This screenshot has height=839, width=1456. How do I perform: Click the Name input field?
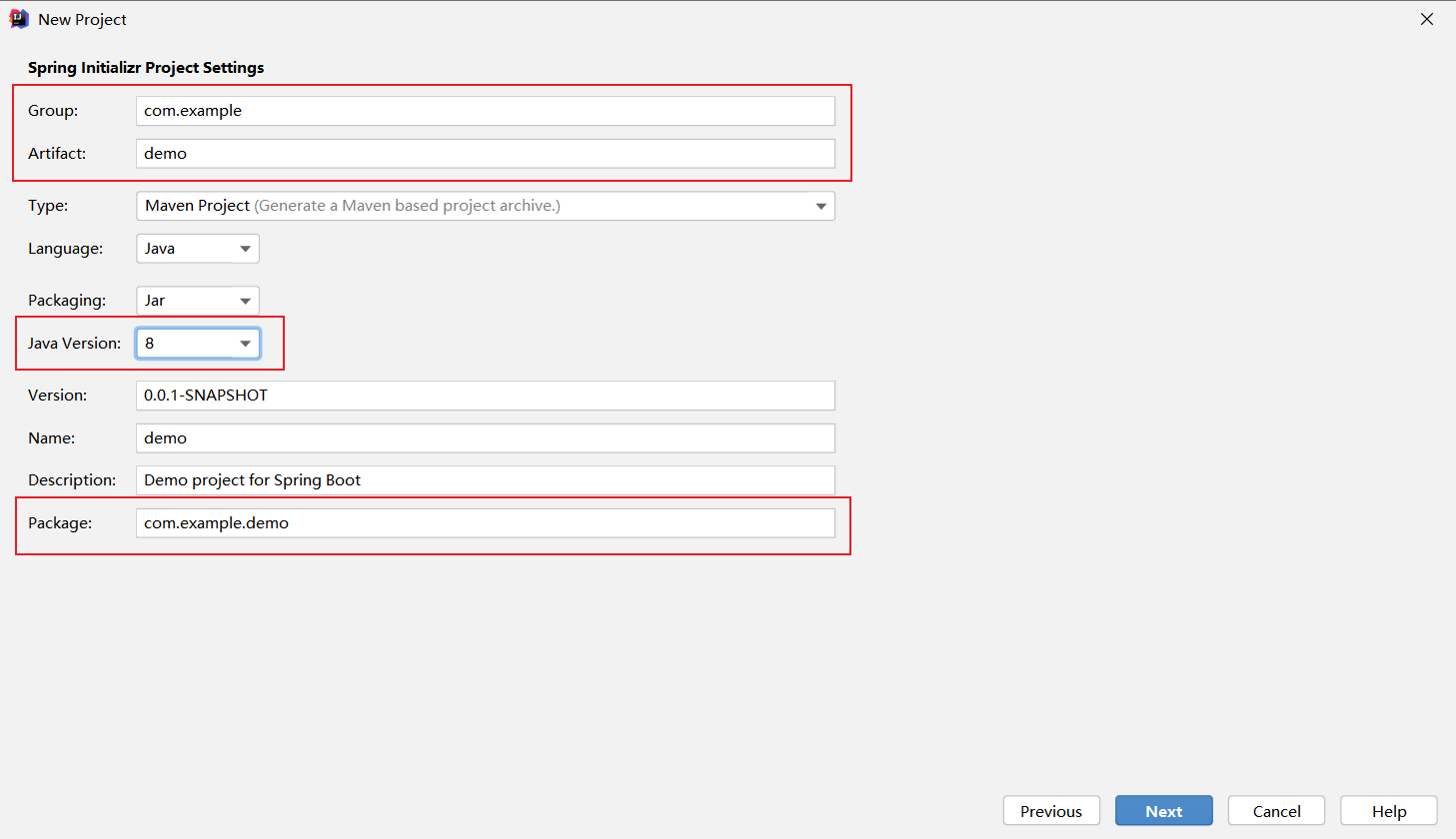(486, 438)
